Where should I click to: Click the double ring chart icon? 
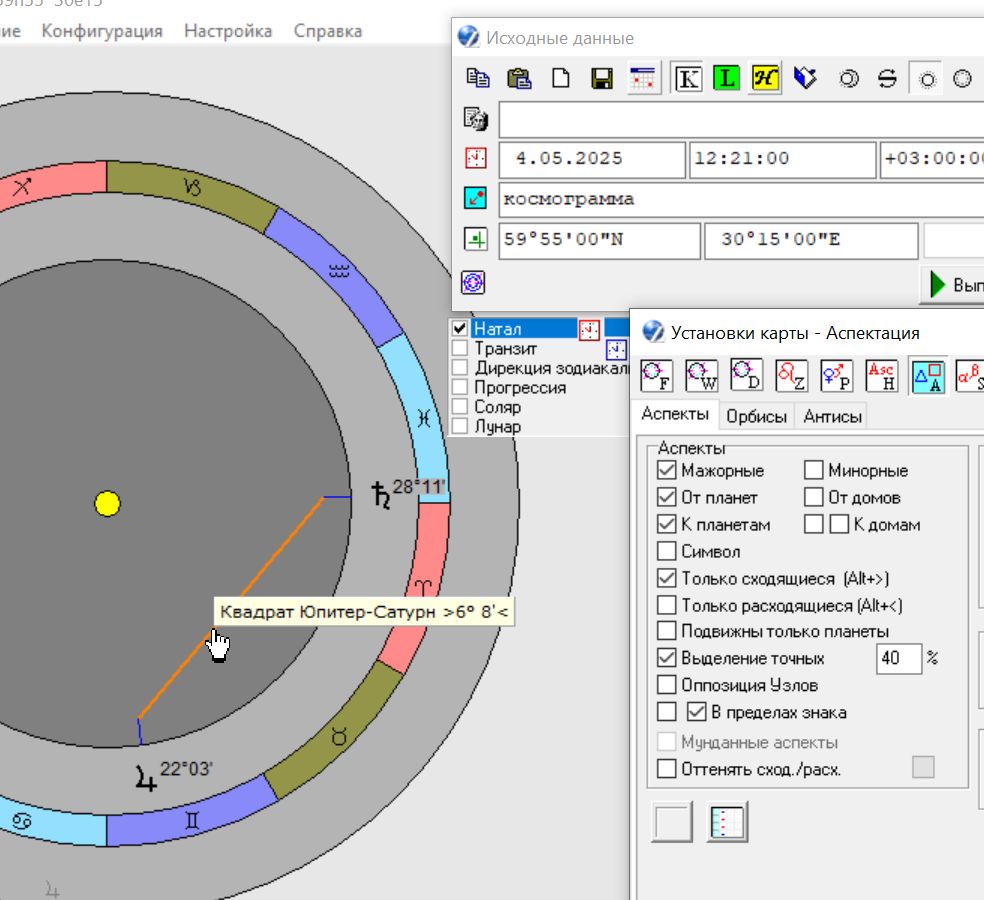[x=848, y=79]
